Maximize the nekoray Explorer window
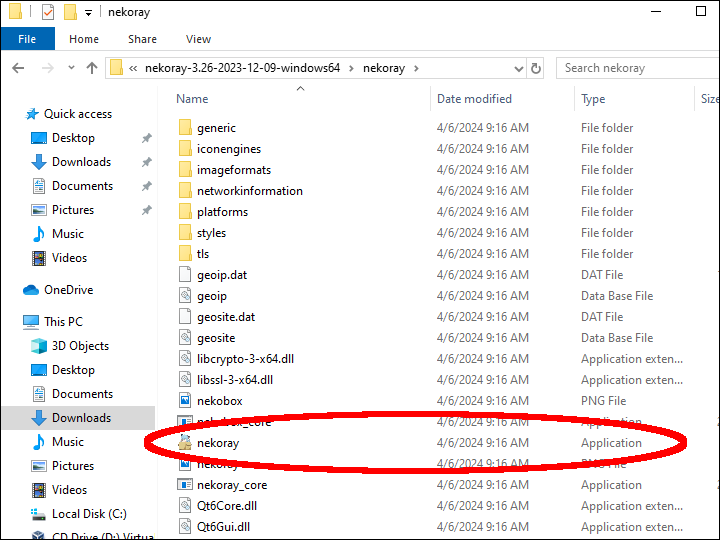 (701, 11)
